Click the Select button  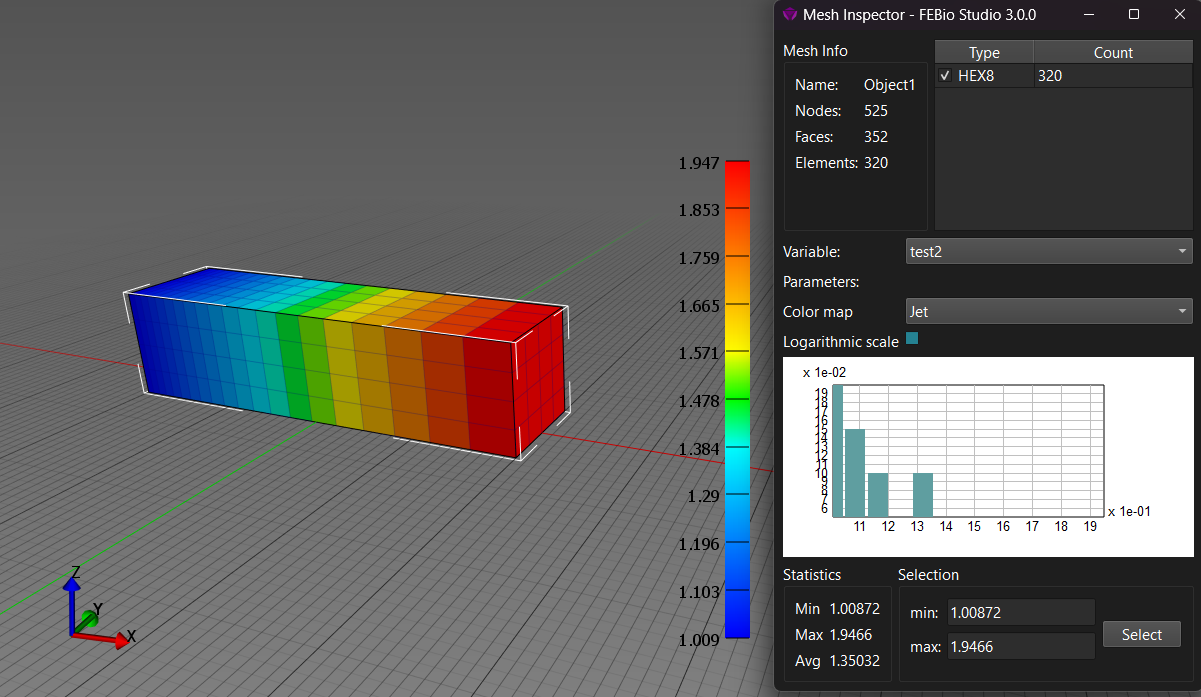(1142, 634)
